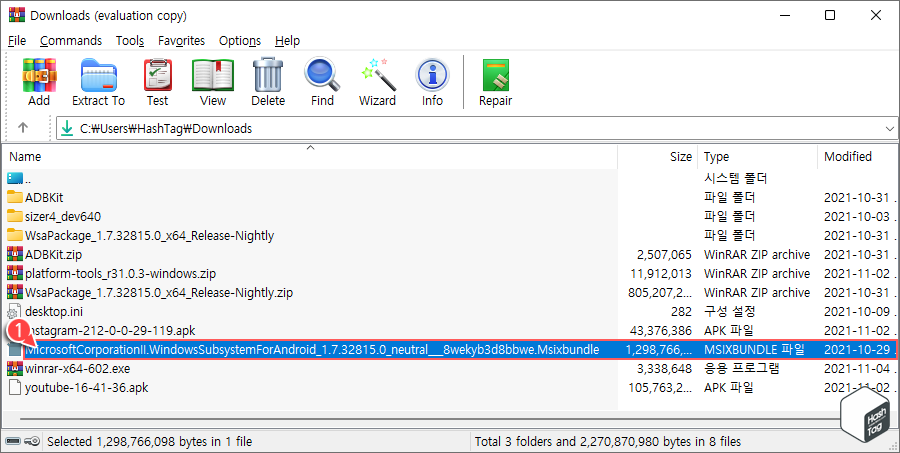Select youtube-16-41-36.apk file name
Image resolution: width=900 pixels, height=453 pixels.
pyautogui.click(x=87, y=388)
